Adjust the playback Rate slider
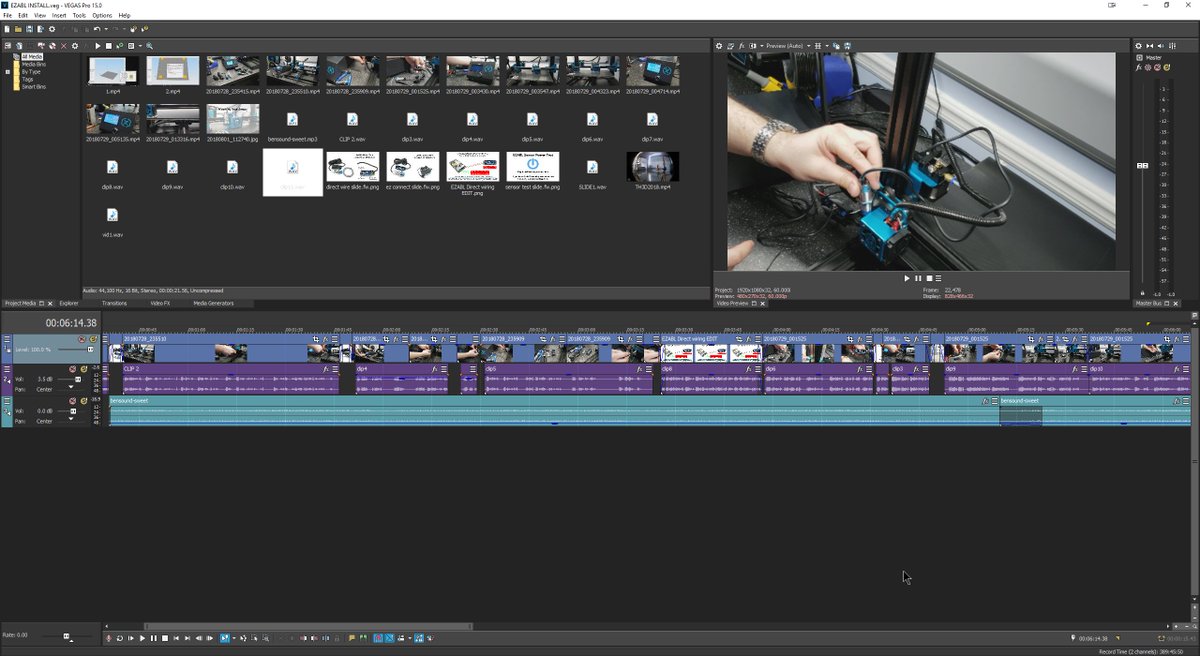This screenshot has width=1200, height=656. [x=67, y=636]
